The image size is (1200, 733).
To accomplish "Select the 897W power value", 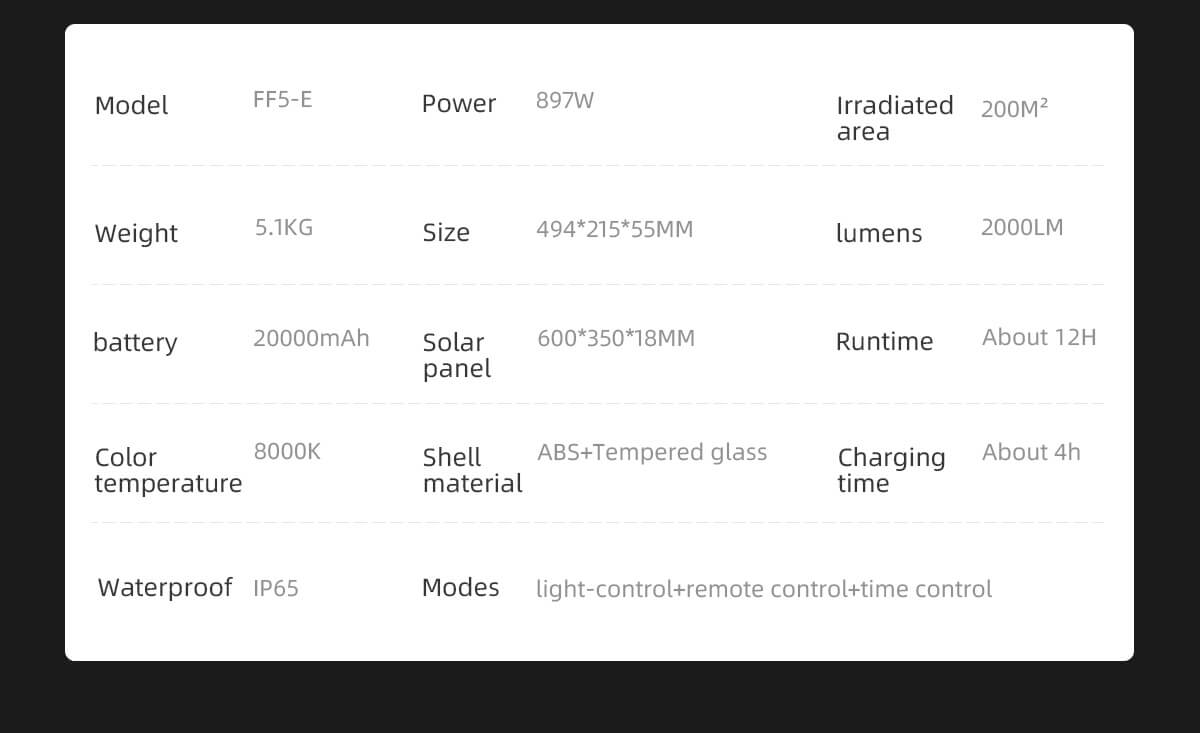I will [x=564, y=100].
